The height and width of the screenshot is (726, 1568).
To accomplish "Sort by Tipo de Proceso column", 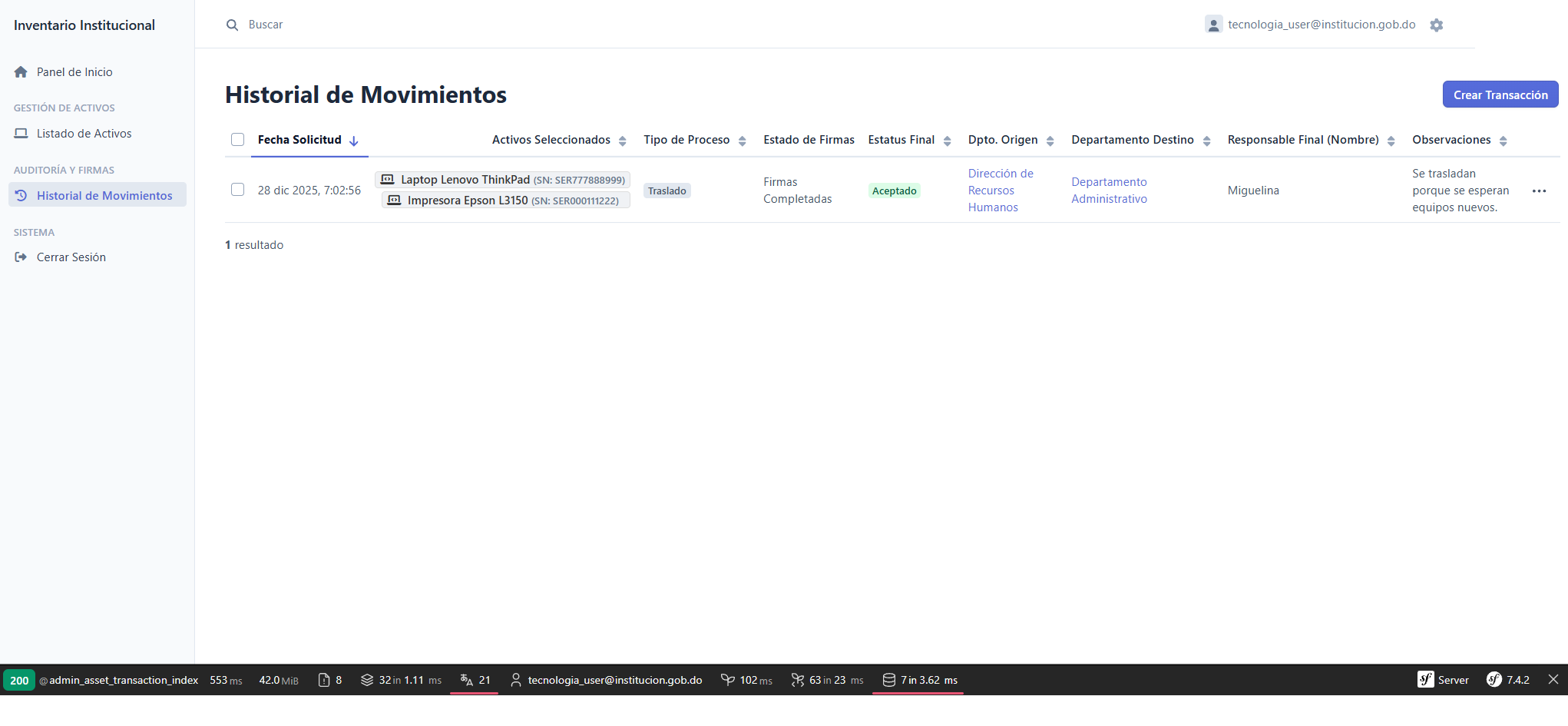I will 695,140.
